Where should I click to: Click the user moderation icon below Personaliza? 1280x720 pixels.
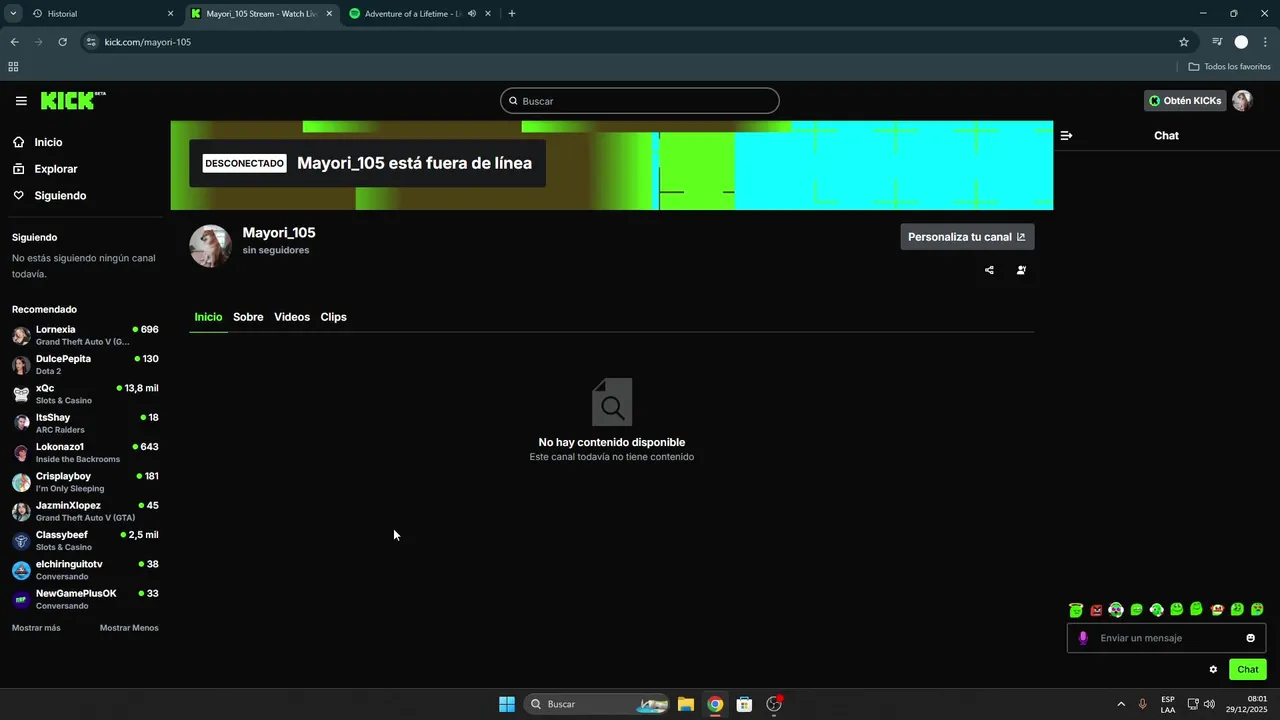[x=1021, y=270]
